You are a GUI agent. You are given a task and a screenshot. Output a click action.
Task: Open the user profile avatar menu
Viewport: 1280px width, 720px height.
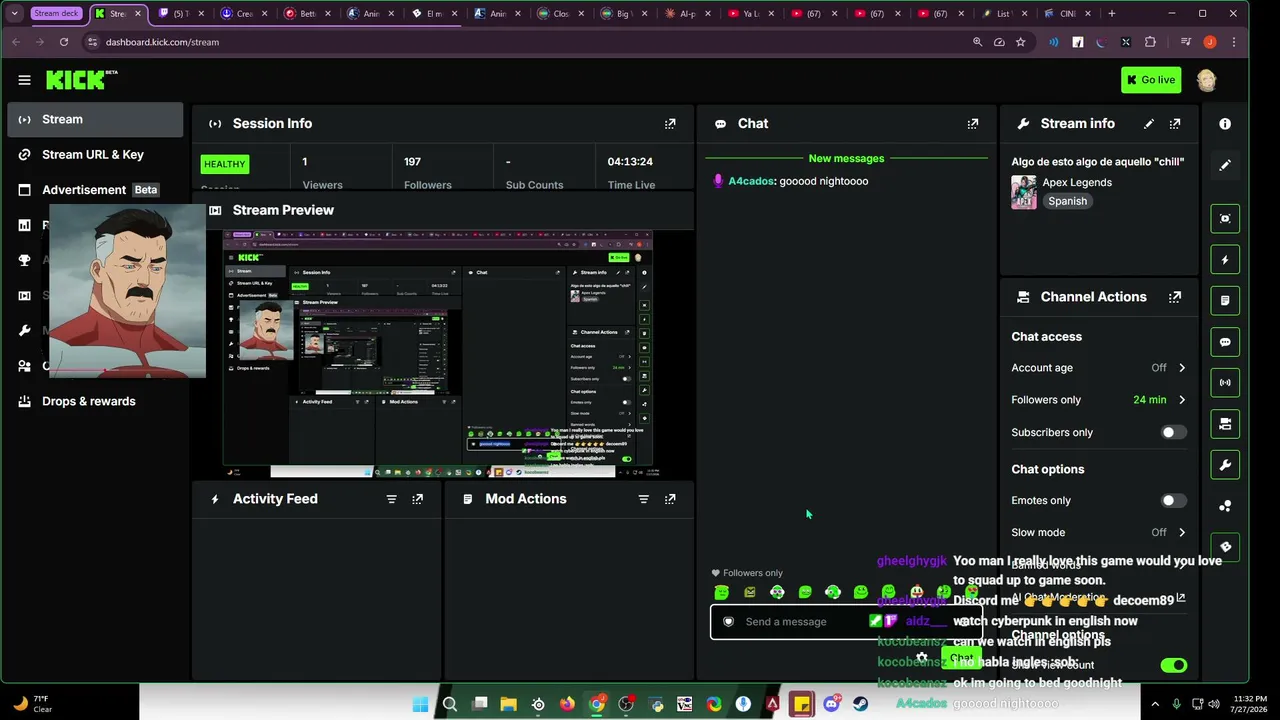point(1207,80)
